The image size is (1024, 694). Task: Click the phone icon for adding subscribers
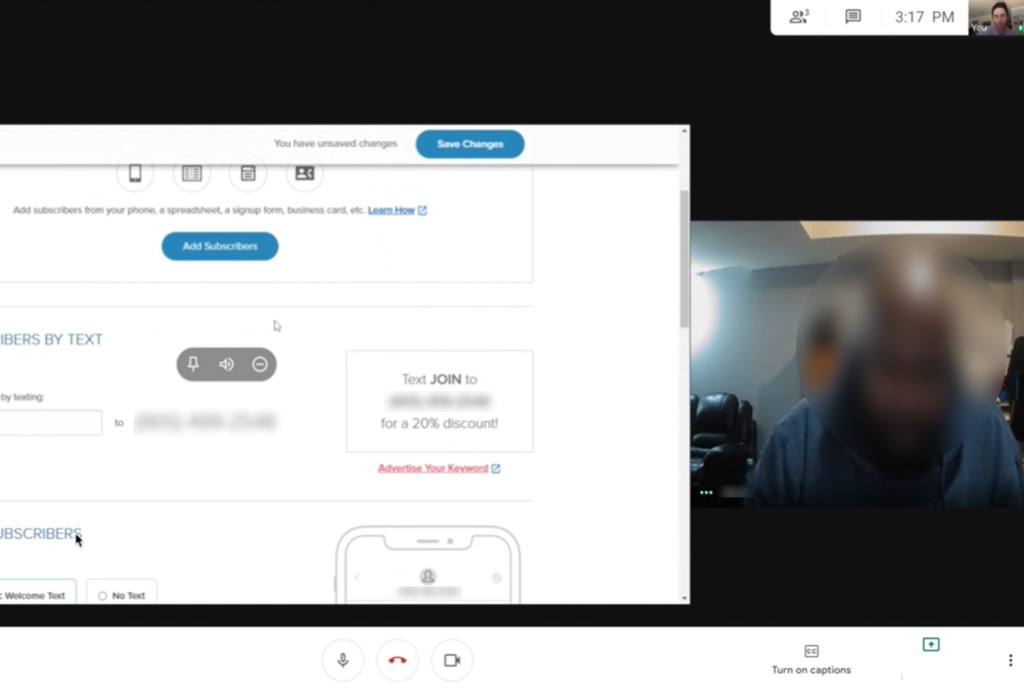tap(135, 174)
